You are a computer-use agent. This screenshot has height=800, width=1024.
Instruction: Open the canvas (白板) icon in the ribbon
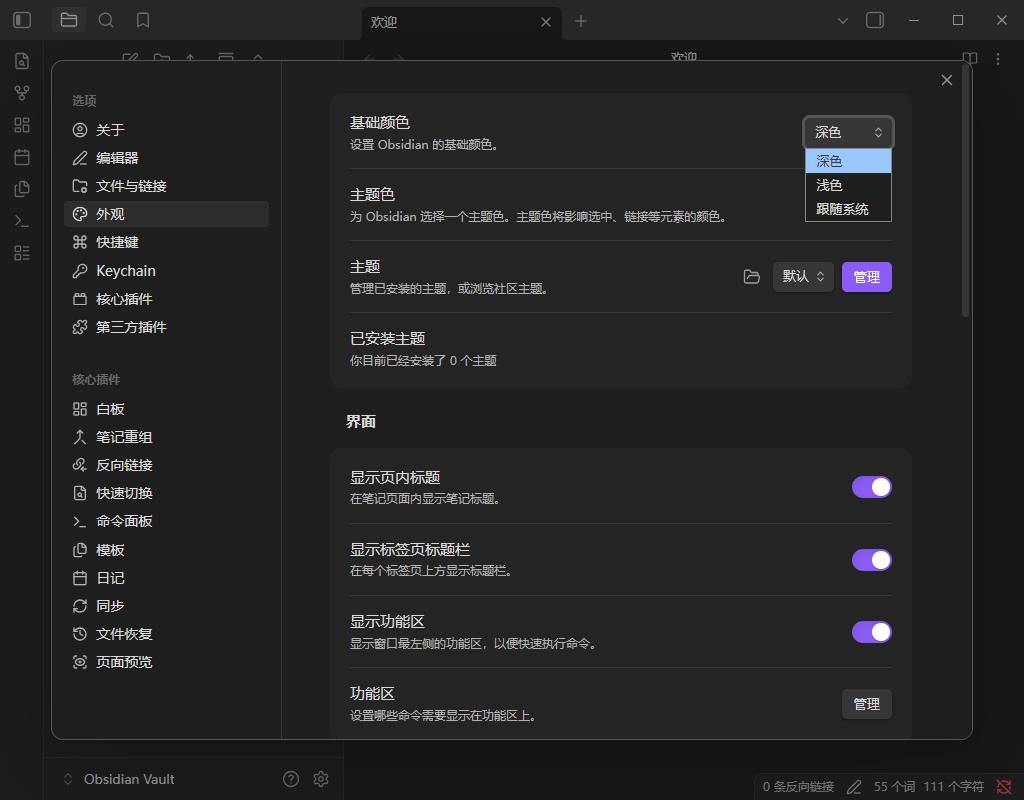point(22,124)
